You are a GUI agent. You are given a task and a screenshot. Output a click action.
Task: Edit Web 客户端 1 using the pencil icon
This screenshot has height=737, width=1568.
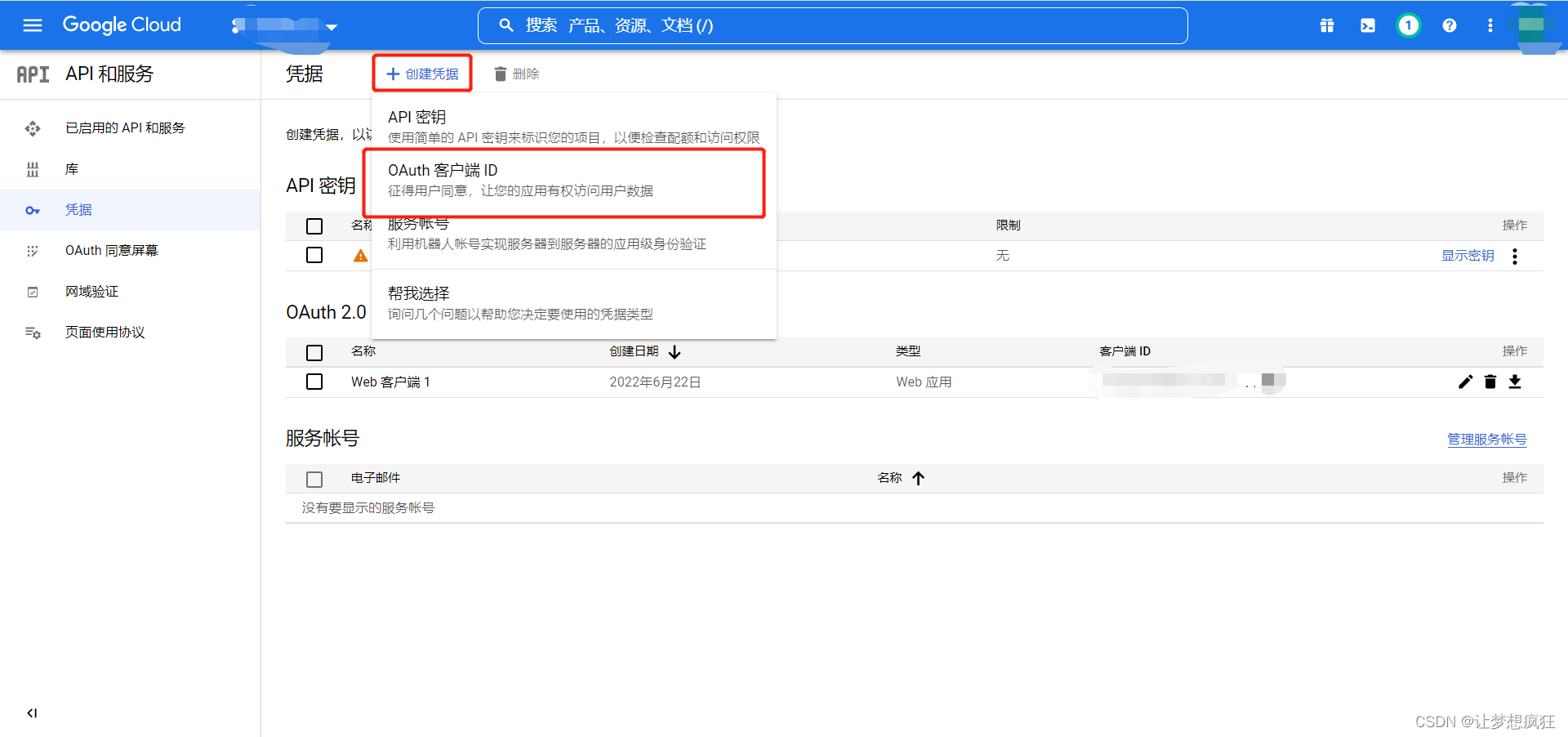coord(1465,382)
